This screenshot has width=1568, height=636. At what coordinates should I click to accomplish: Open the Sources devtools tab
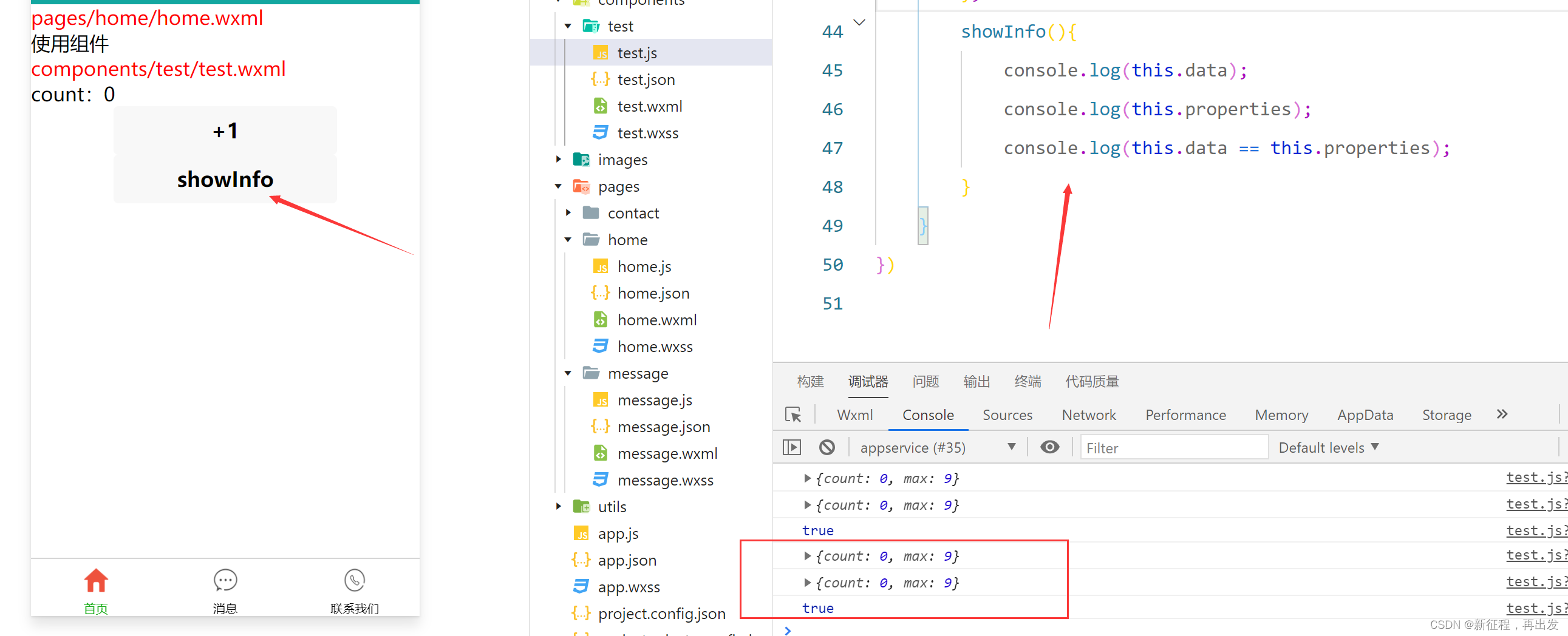point(1007,414)
